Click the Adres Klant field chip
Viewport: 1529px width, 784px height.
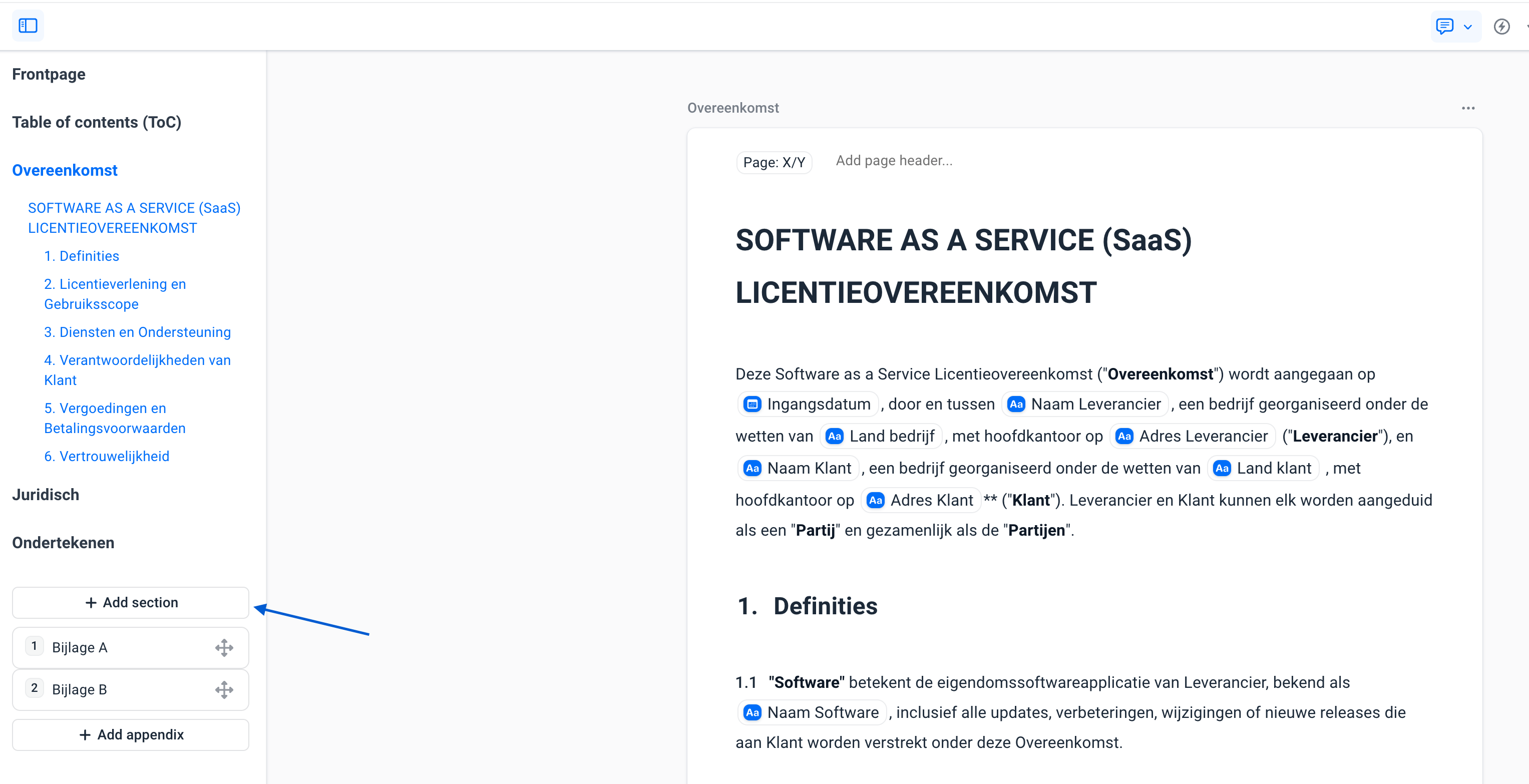(921, 501)
